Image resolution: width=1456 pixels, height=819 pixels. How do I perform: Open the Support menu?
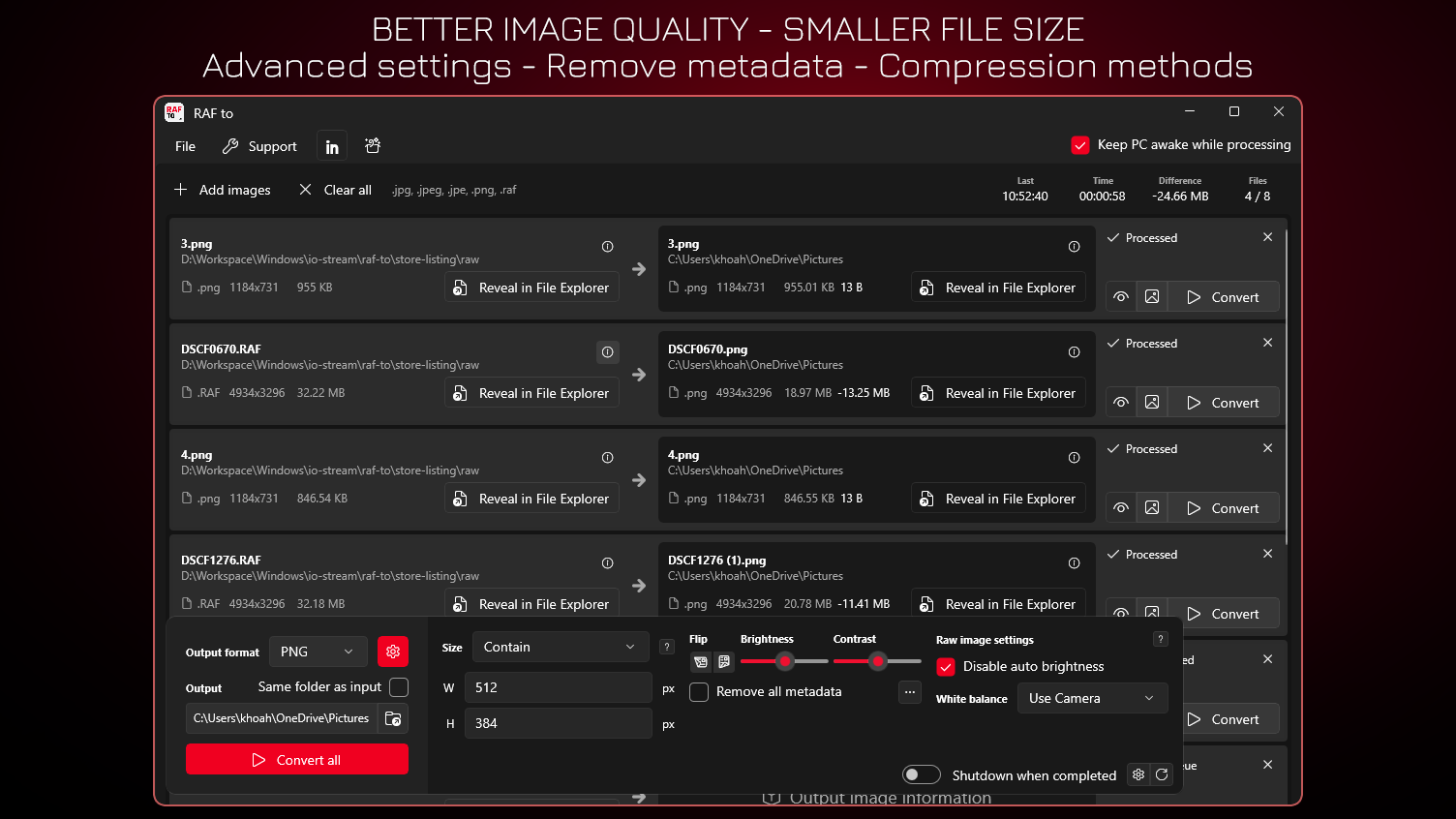(259, 146)
